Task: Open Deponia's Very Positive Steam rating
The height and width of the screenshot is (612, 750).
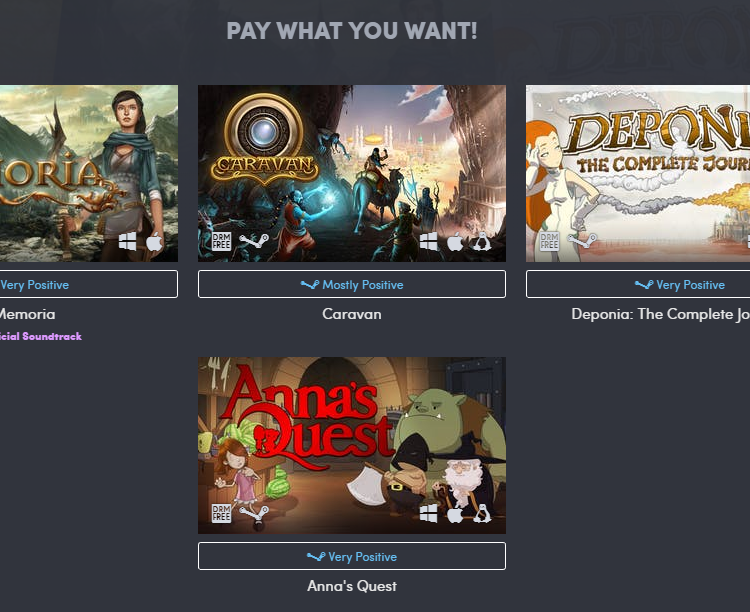Action: point(638,284)
